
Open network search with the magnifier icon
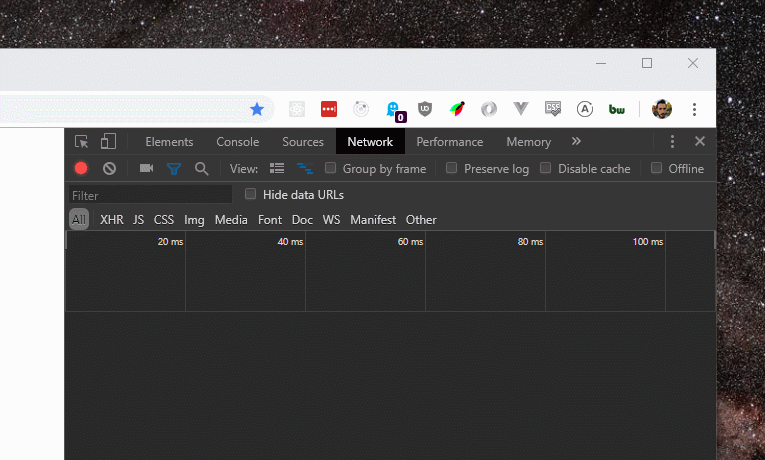coord(201,169)
